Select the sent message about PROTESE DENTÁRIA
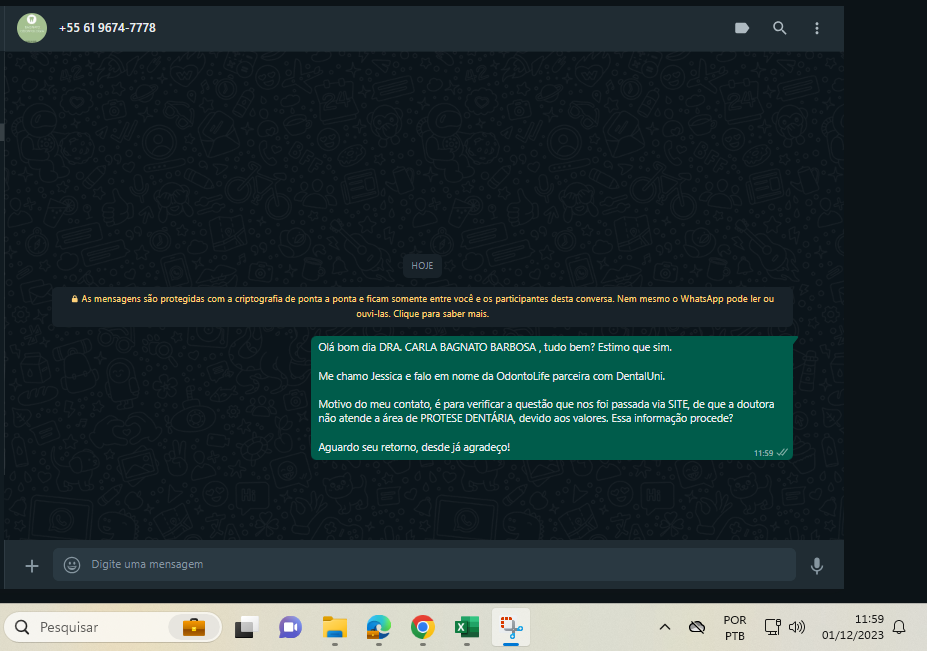The image size is (927, 651). [x=552, y=397]
